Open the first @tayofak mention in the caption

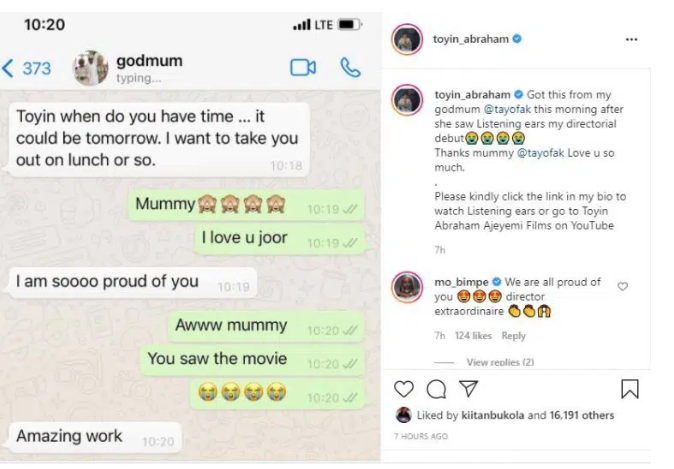(507, 109)
